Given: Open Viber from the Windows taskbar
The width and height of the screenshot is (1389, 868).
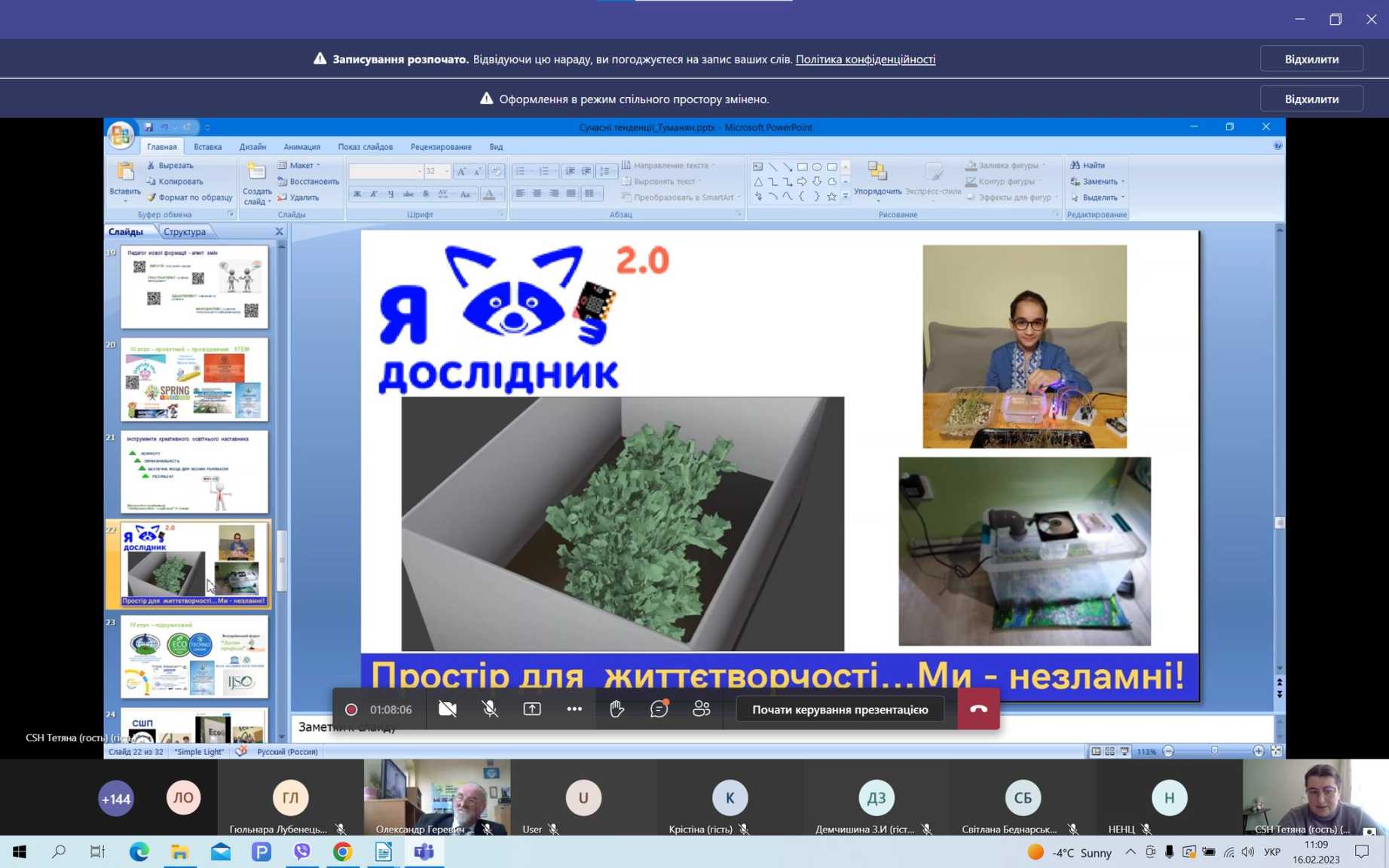Looking at the screenshot, I should point(302,851).
